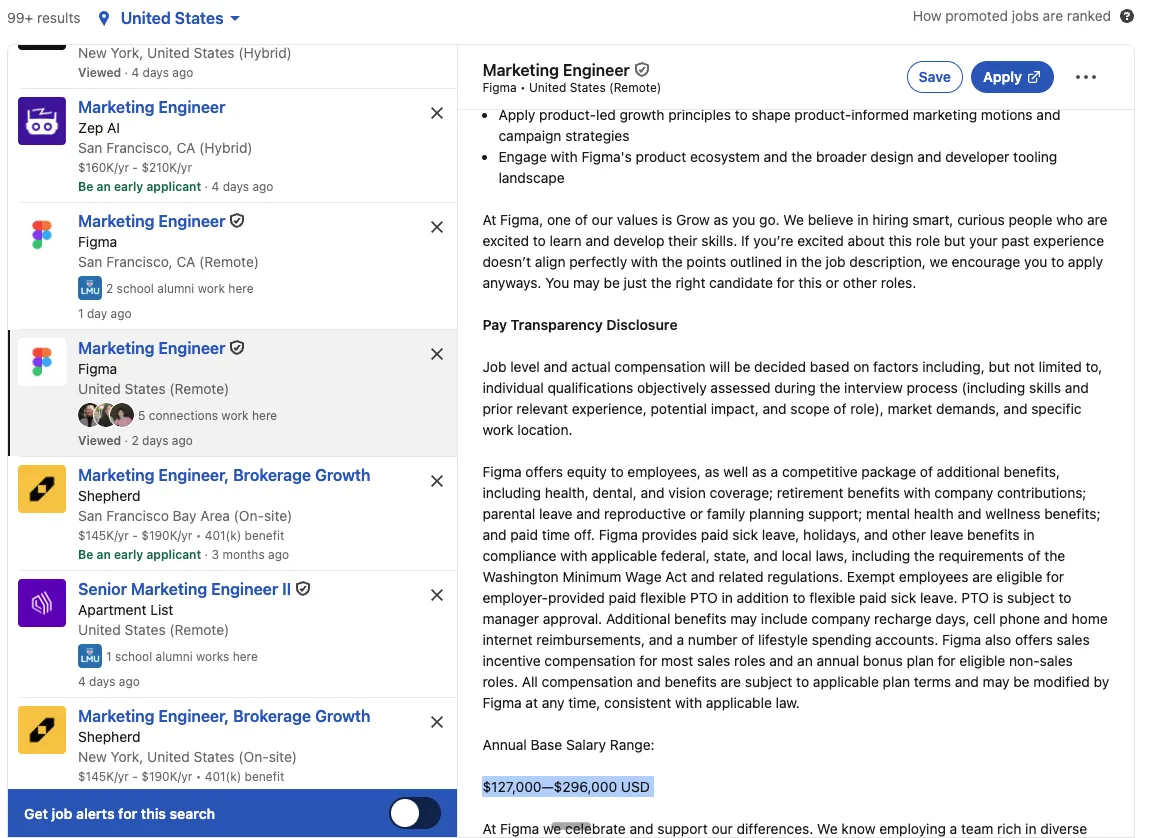Open Figma Marketing Engineer San Francisco title link
1173x838 pixels.
click(151, 221)
